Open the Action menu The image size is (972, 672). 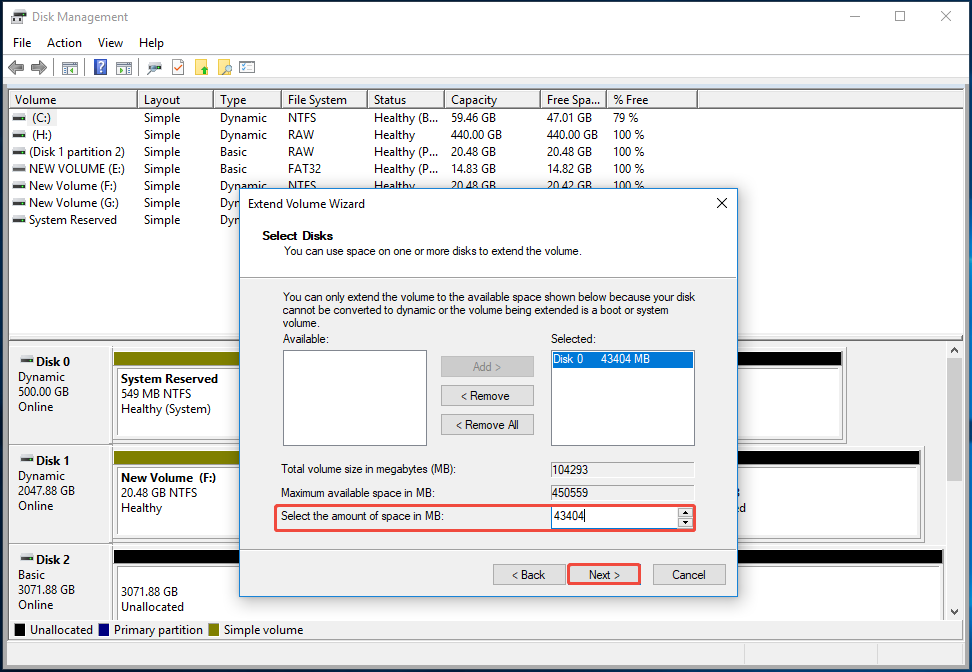pyautogui.click(x=64, y=43)
